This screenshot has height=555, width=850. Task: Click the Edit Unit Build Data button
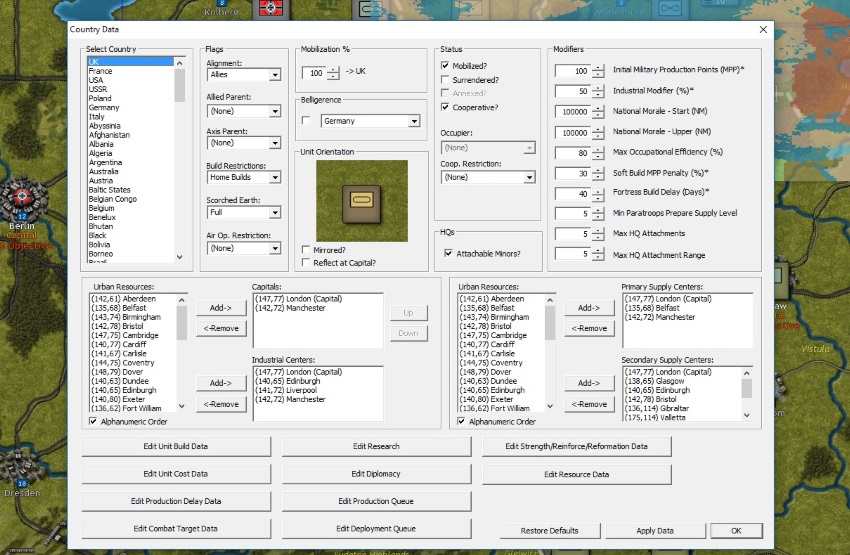(176, 446)
